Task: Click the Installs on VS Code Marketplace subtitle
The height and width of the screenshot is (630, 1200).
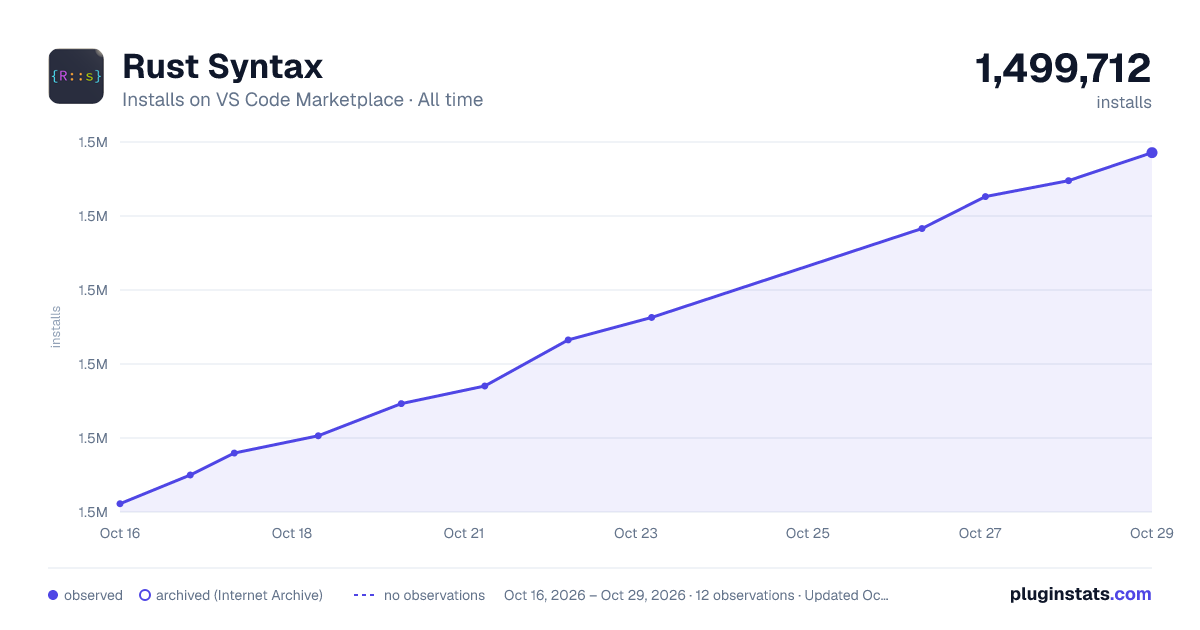Action: 302,100
